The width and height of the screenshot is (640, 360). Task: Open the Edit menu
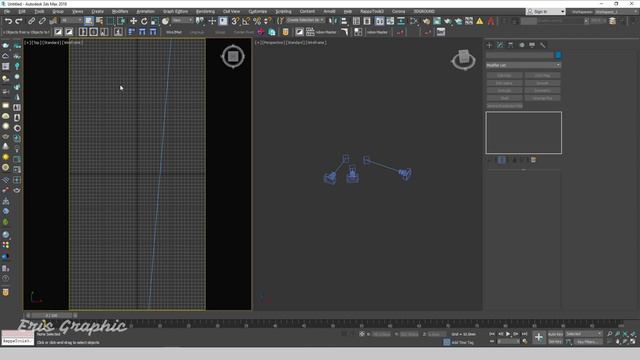[22, 11]
